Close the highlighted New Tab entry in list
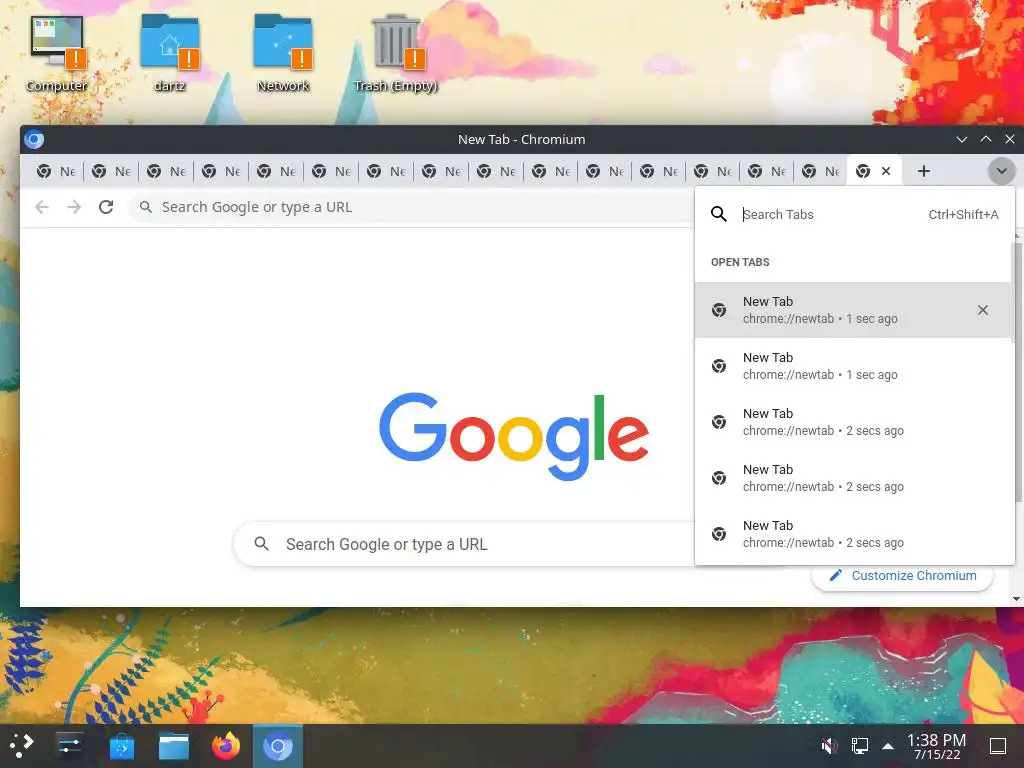The width and height of the screenshot is (1024, 768). click(x=983, y=310)
